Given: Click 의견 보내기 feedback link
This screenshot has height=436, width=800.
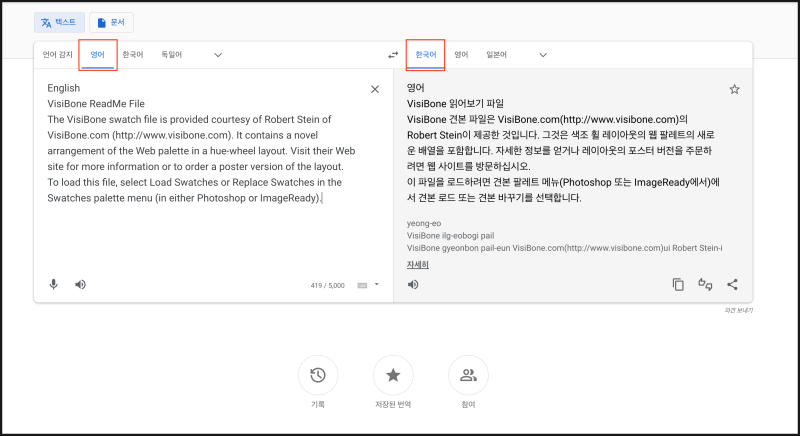Looking at the screenshot, I should click(738, 310).
